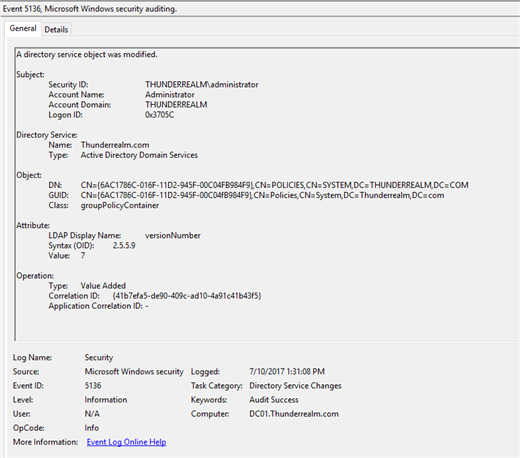Click Source value 'Microsoft Windows security'
The image size is (520, 458).
134,371
